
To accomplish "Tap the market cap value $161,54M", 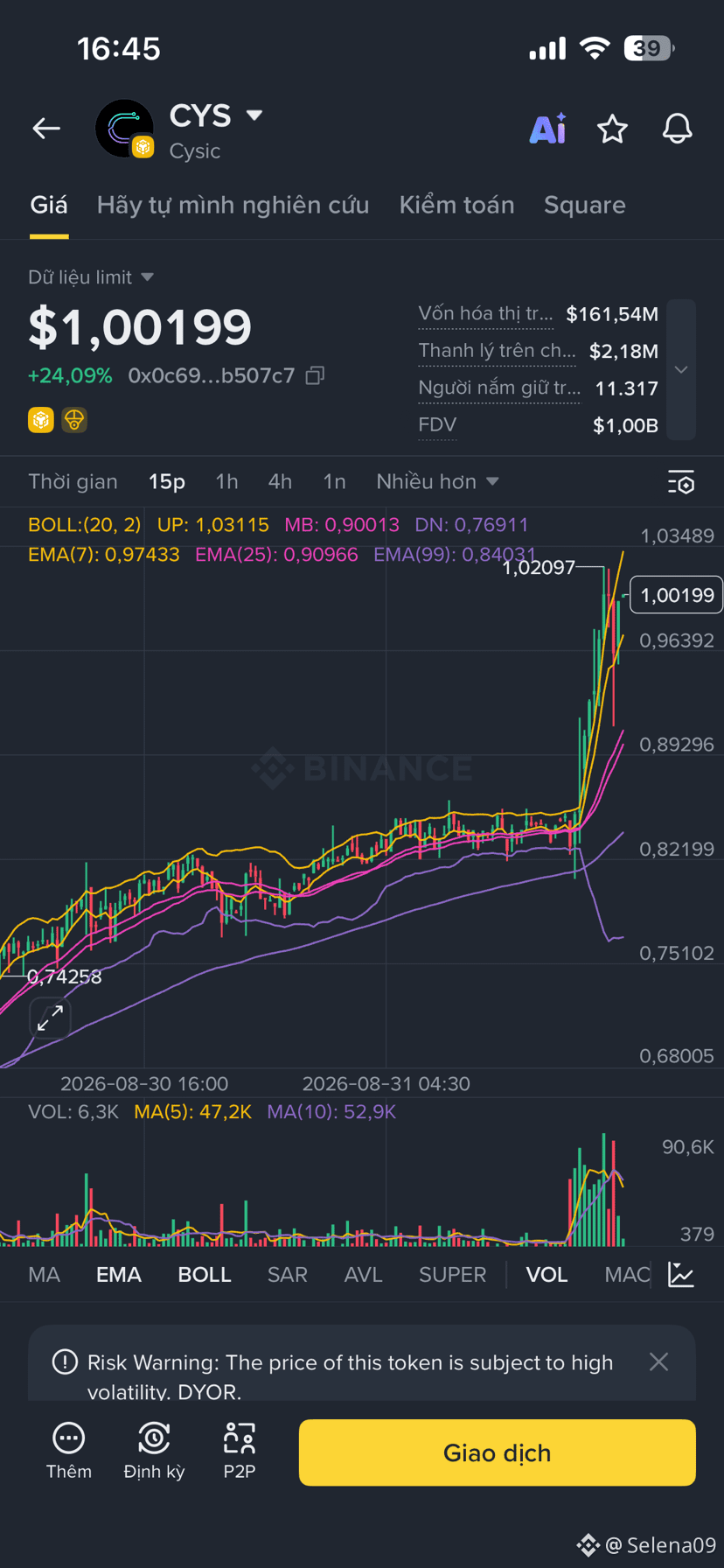I will pos(612,313).
